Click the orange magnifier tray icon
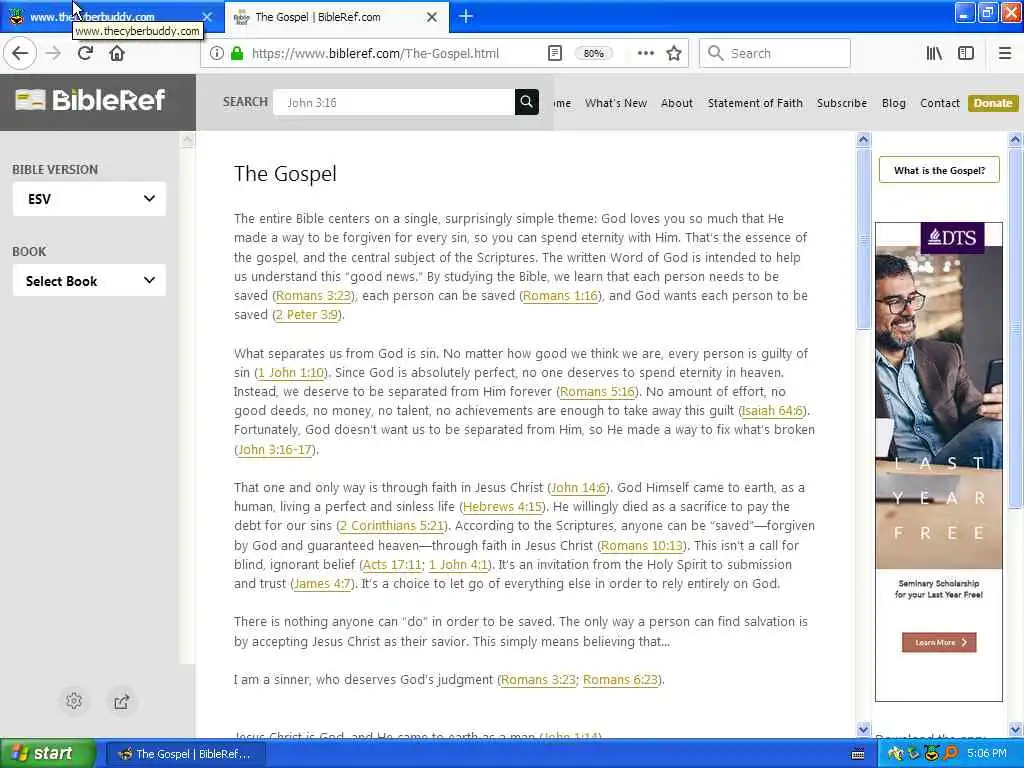 [x=950, y=754]
